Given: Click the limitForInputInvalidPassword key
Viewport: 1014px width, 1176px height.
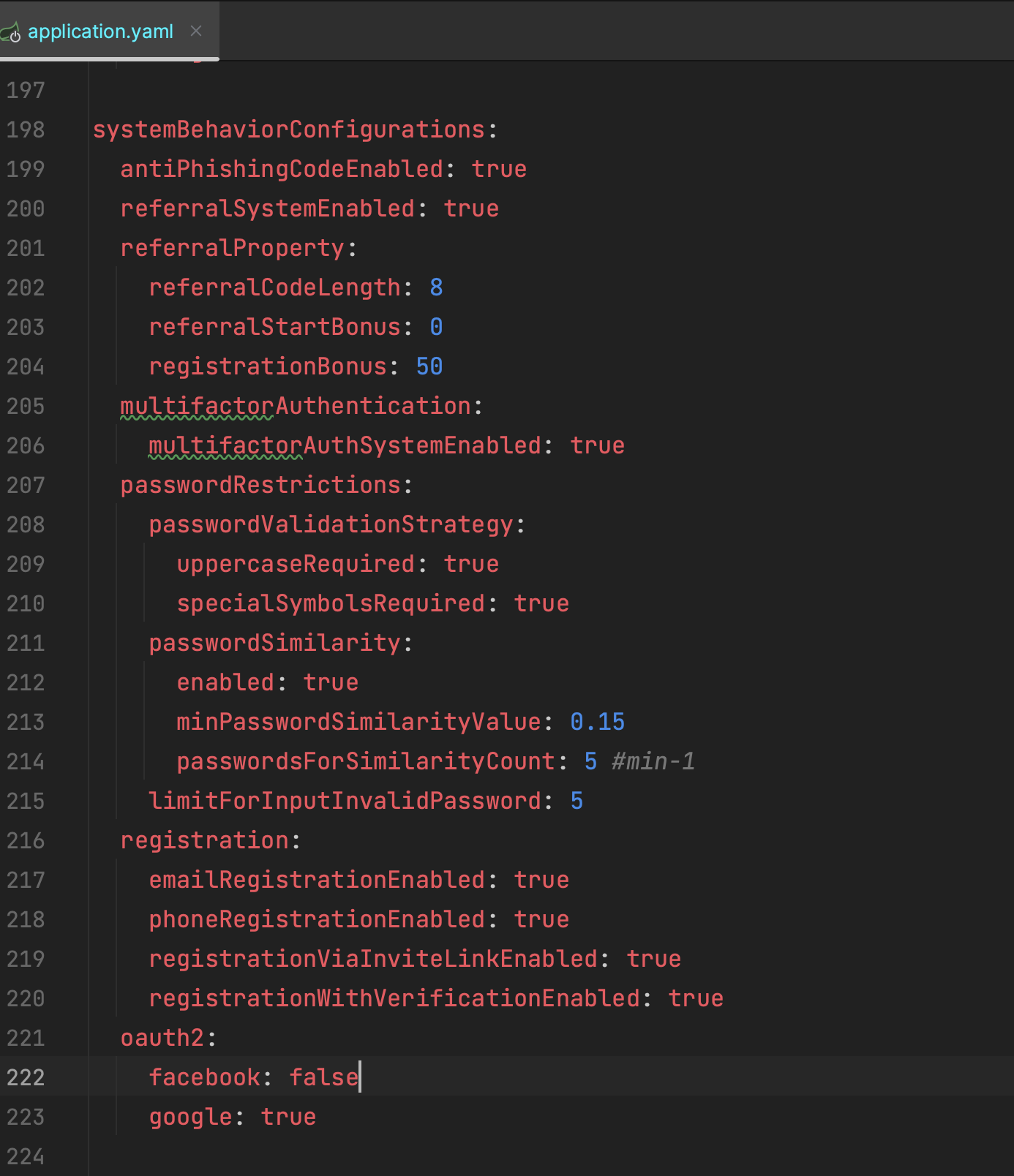Looking at the screenshot, I should click(345, 801).
